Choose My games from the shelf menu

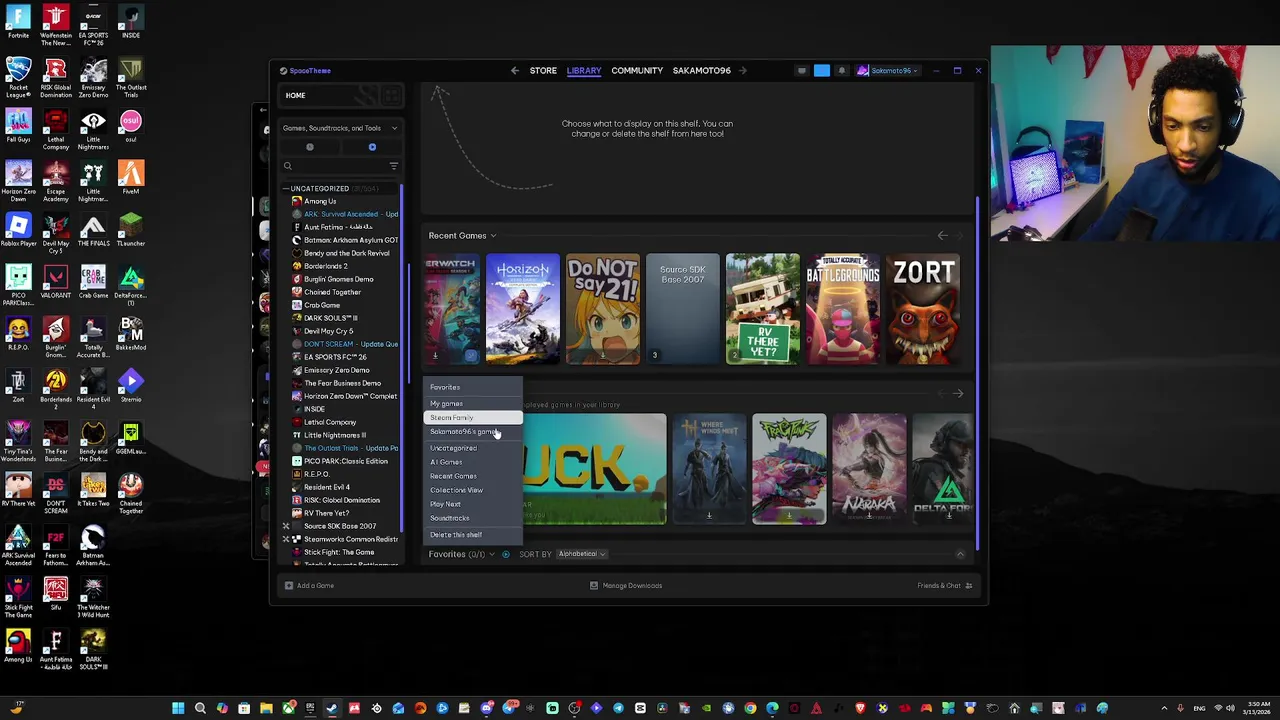(x=473, y=404)
